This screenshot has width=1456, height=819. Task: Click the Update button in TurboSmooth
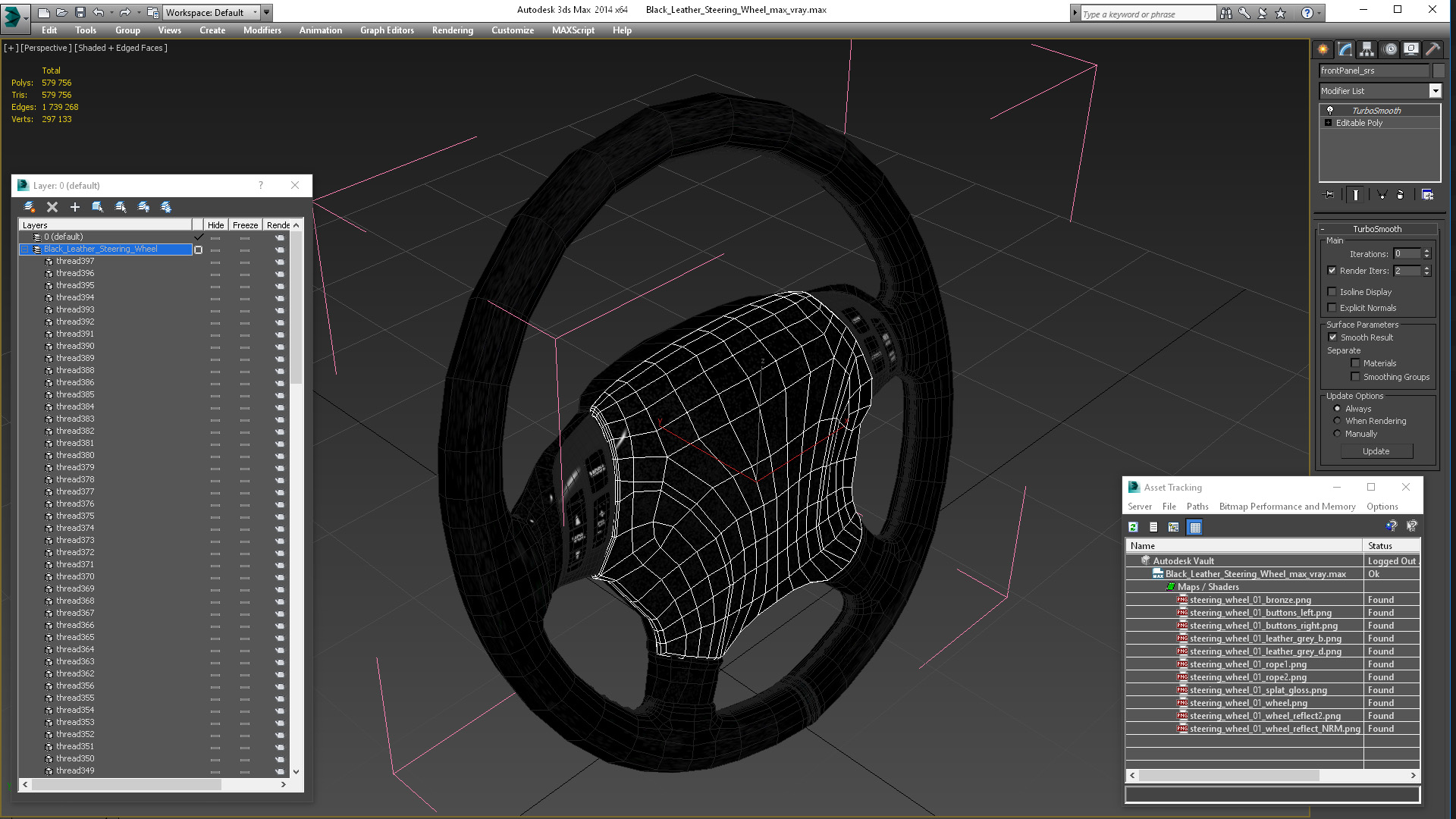pyautogui.click(x=1376, y=451)
